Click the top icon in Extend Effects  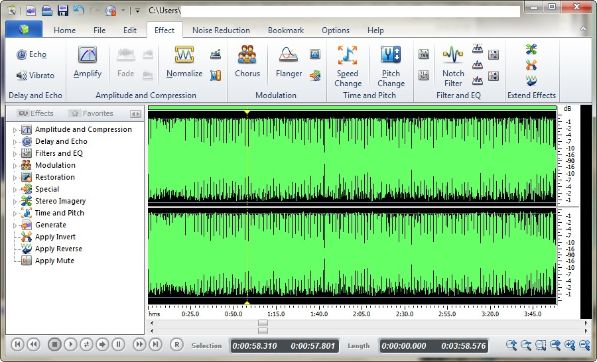pos(532,49)
